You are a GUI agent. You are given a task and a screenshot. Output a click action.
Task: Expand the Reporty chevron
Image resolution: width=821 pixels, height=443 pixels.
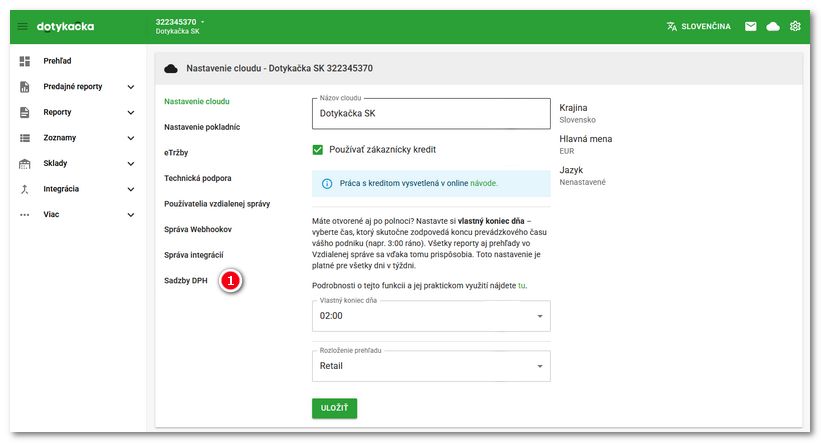(x=131, y=113)
